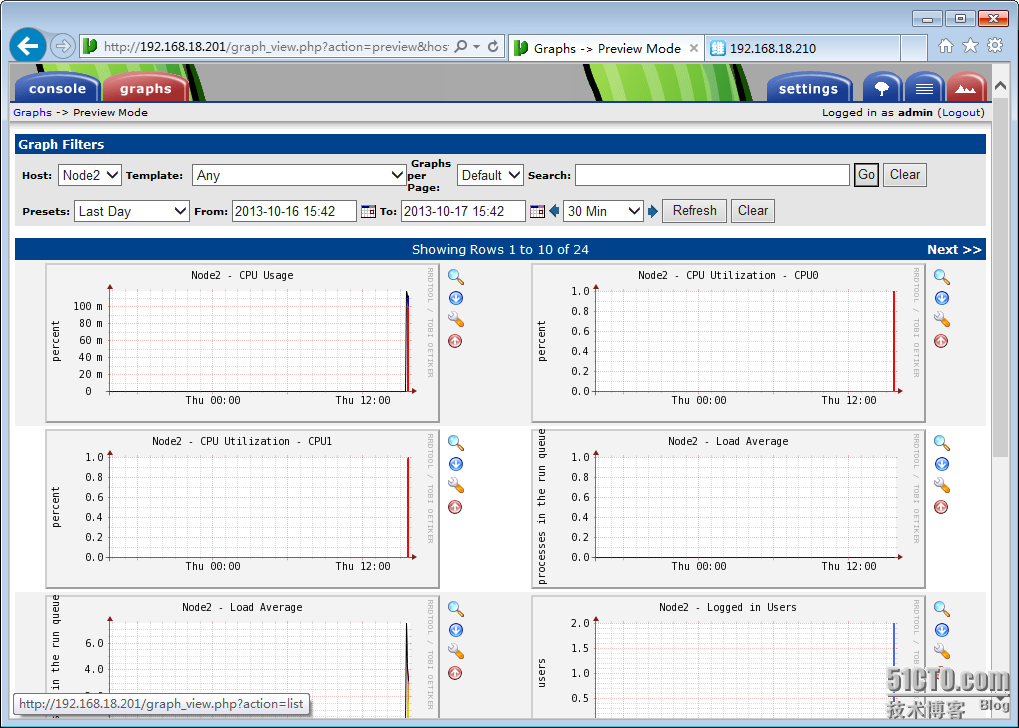Close the Graphs -> Preview Mode tab
Screen dimensions: 1019x728
pyautogui.click(x=693, y=48)
